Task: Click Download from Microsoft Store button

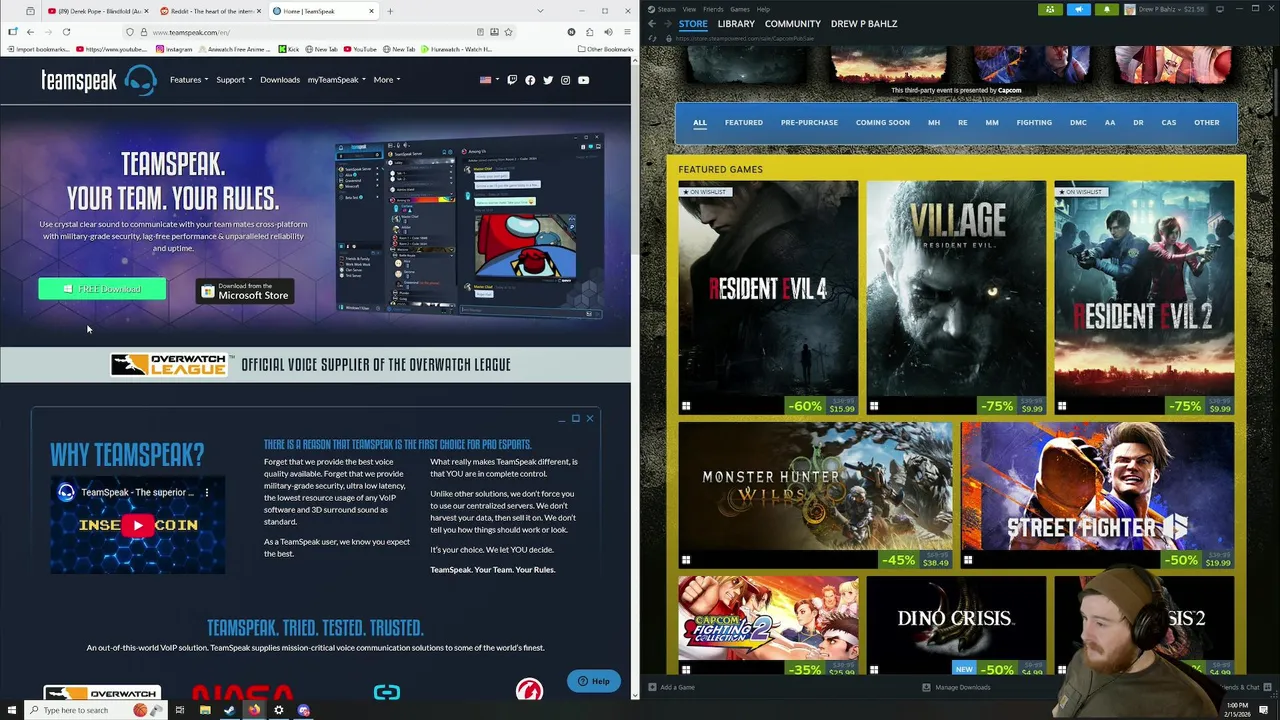Action: coord(245,291)
